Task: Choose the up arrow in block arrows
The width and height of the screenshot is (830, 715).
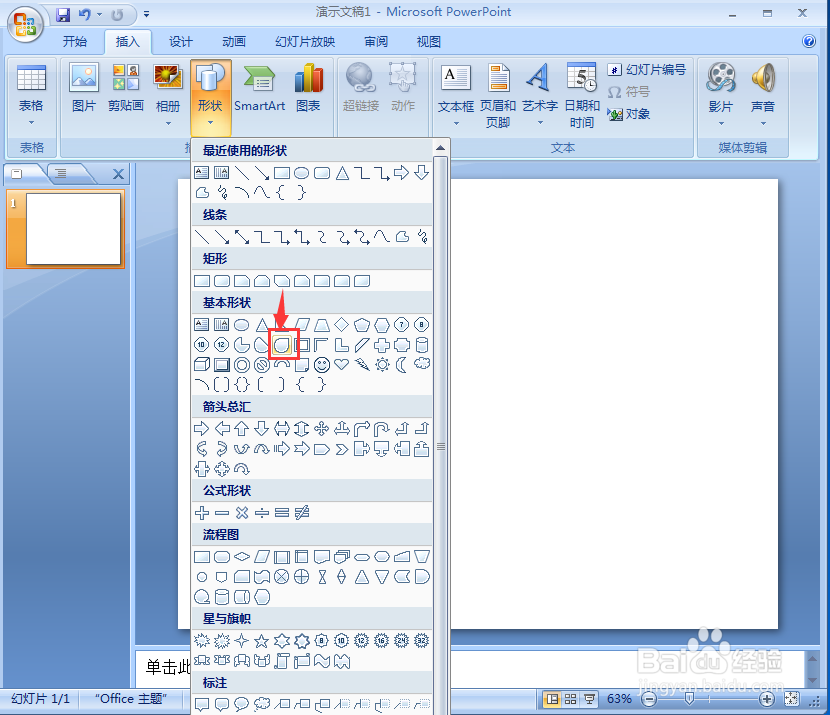Action: 242,428
